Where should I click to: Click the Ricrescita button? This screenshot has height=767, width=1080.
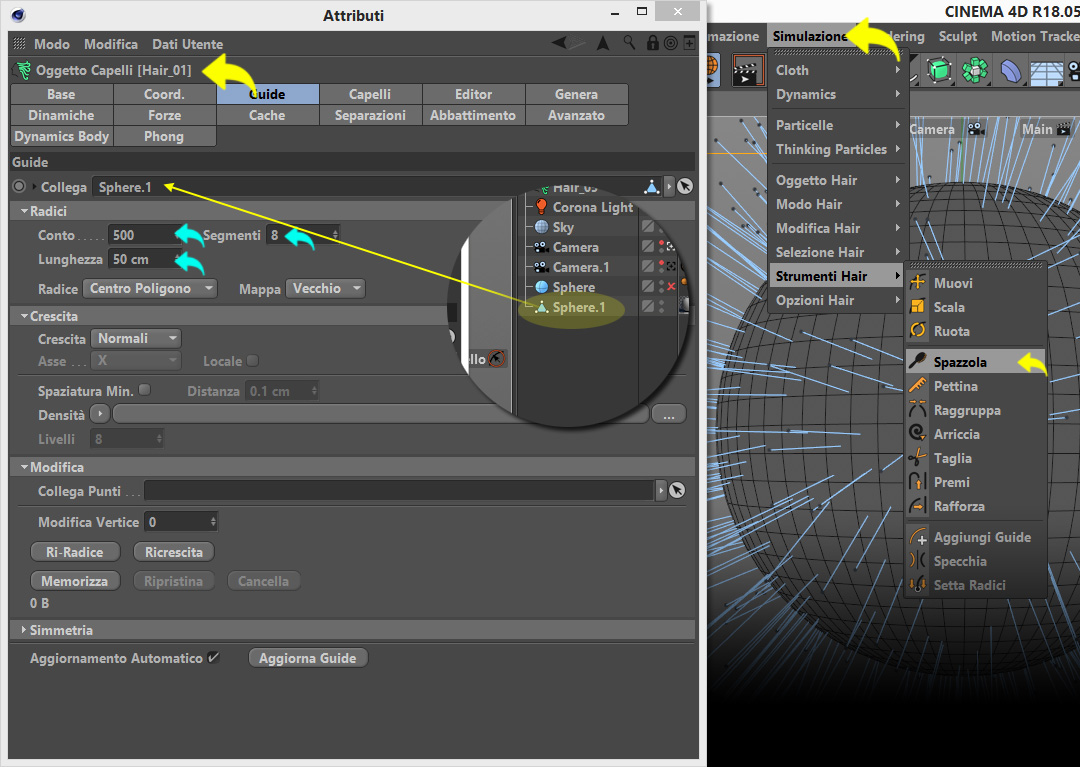pos(174,552)
